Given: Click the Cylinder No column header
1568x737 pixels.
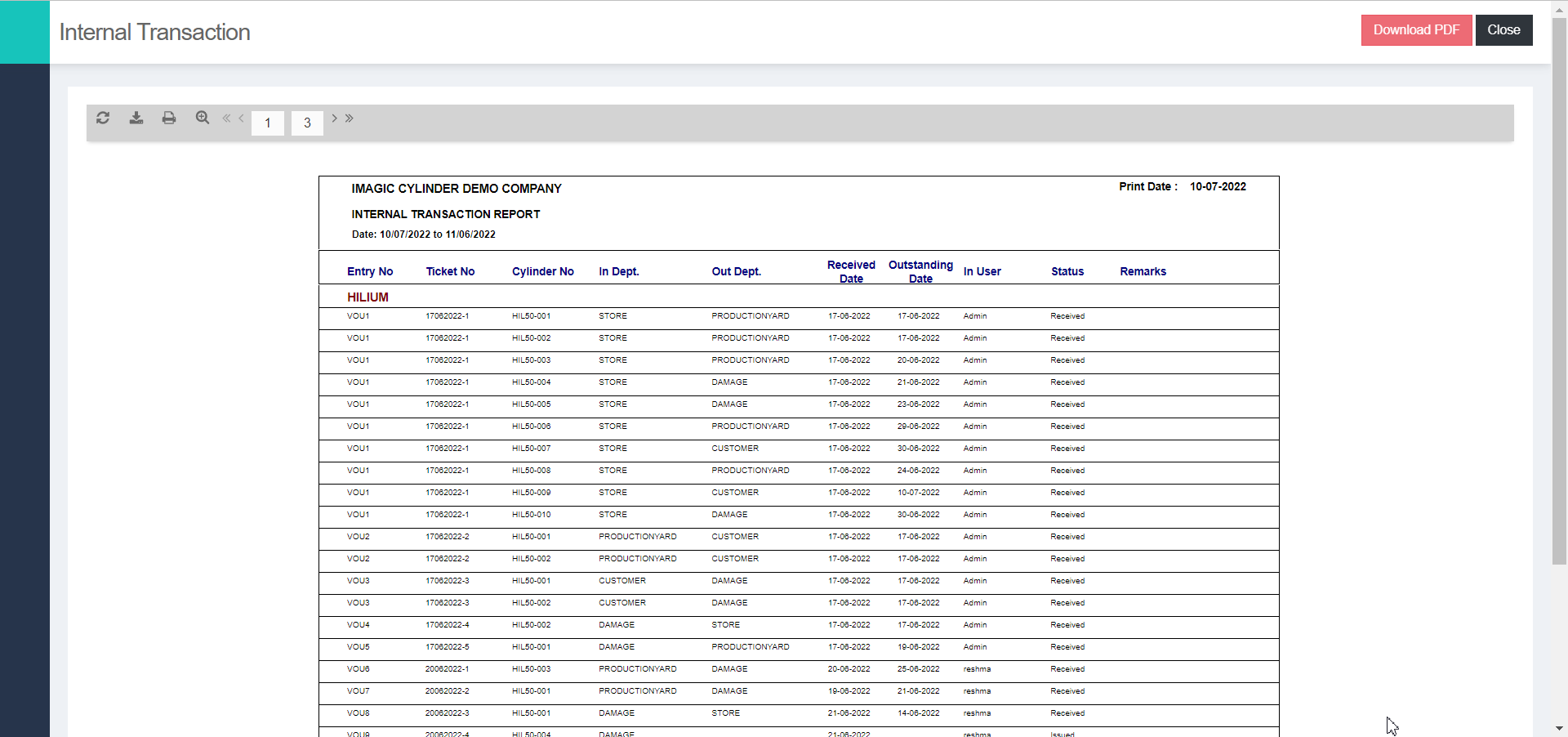Looking at the screenshot, I should [x=543, y=271].
